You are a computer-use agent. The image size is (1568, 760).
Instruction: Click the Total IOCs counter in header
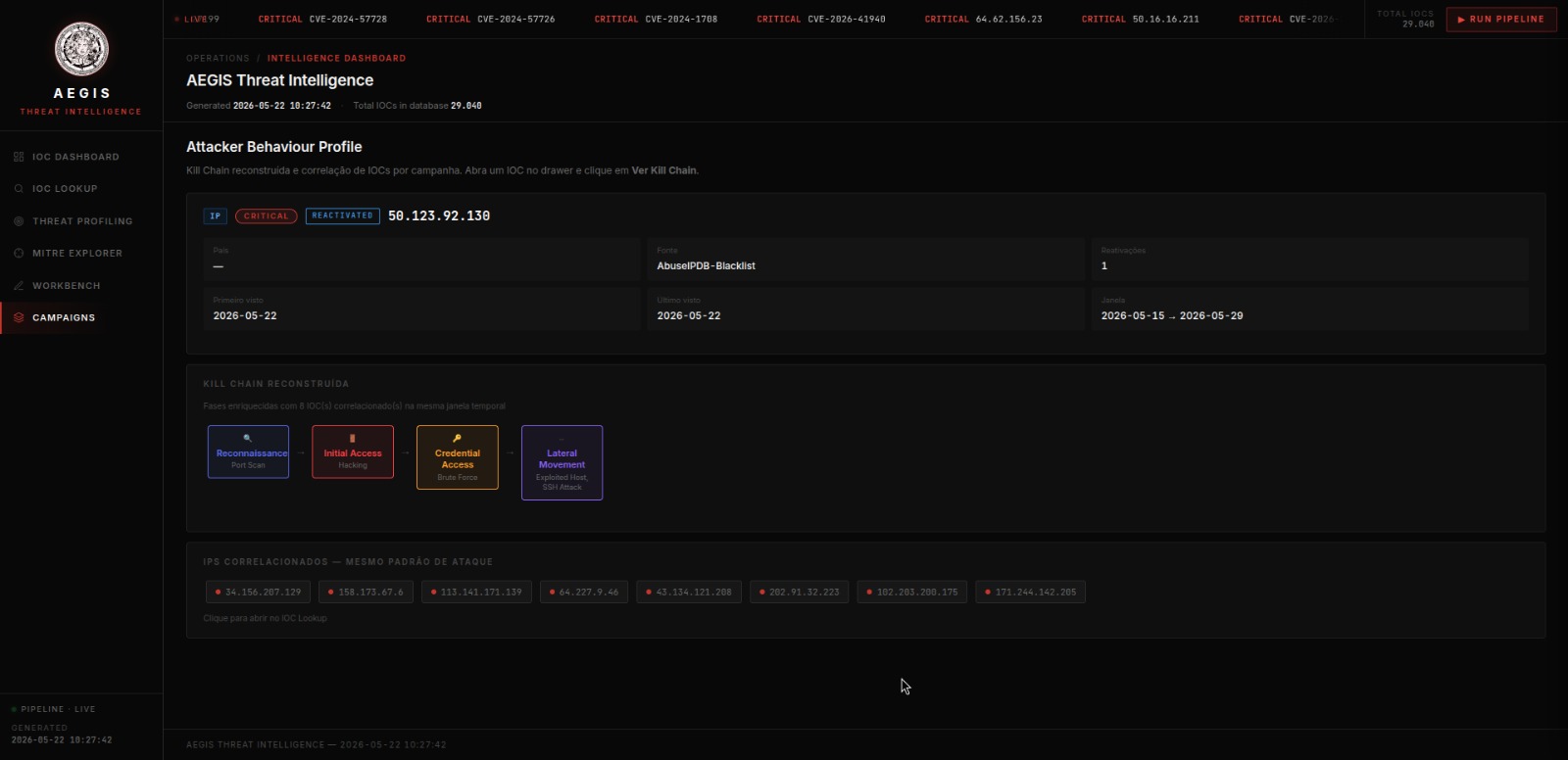click(x=1405, y=19)
